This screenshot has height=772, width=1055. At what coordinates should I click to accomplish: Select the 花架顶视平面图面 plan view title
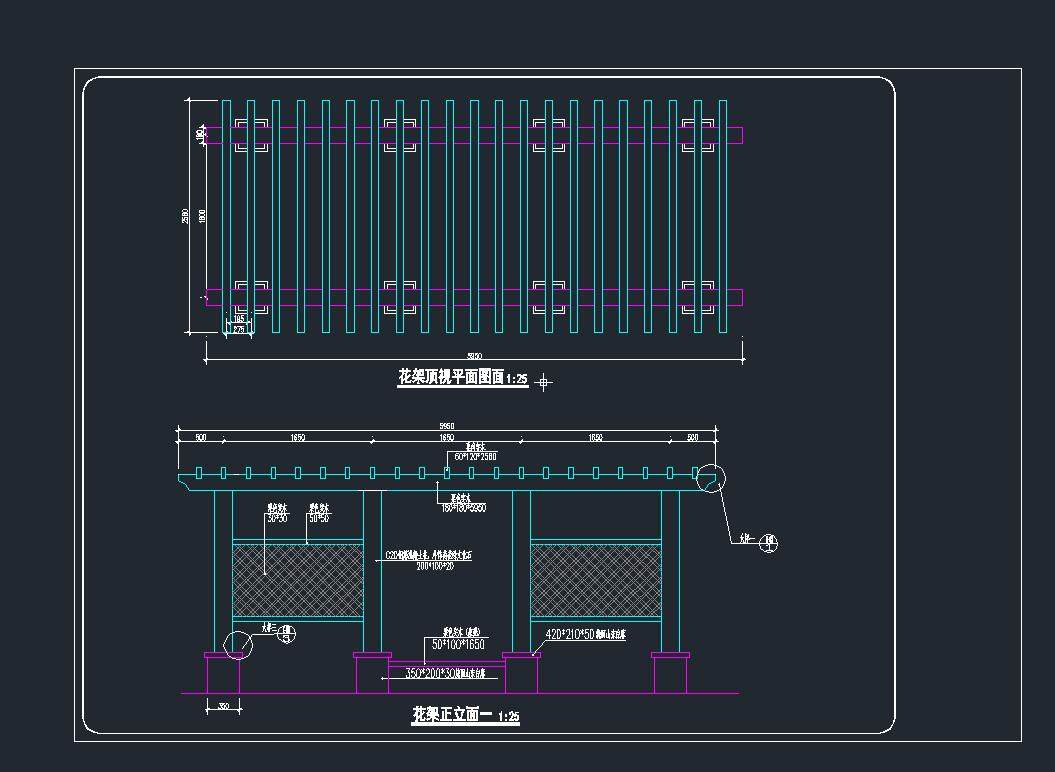[x=451, y=378]
